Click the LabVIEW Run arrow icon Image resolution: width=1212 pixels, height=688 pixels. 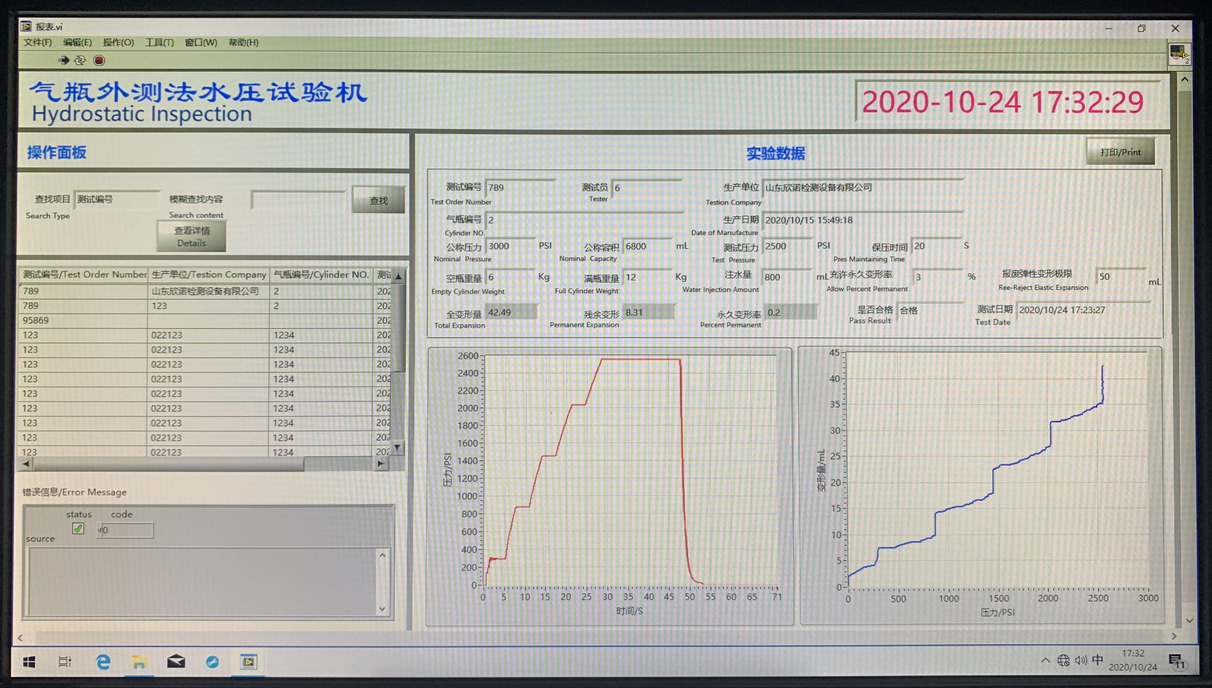(x=63, y=60)
